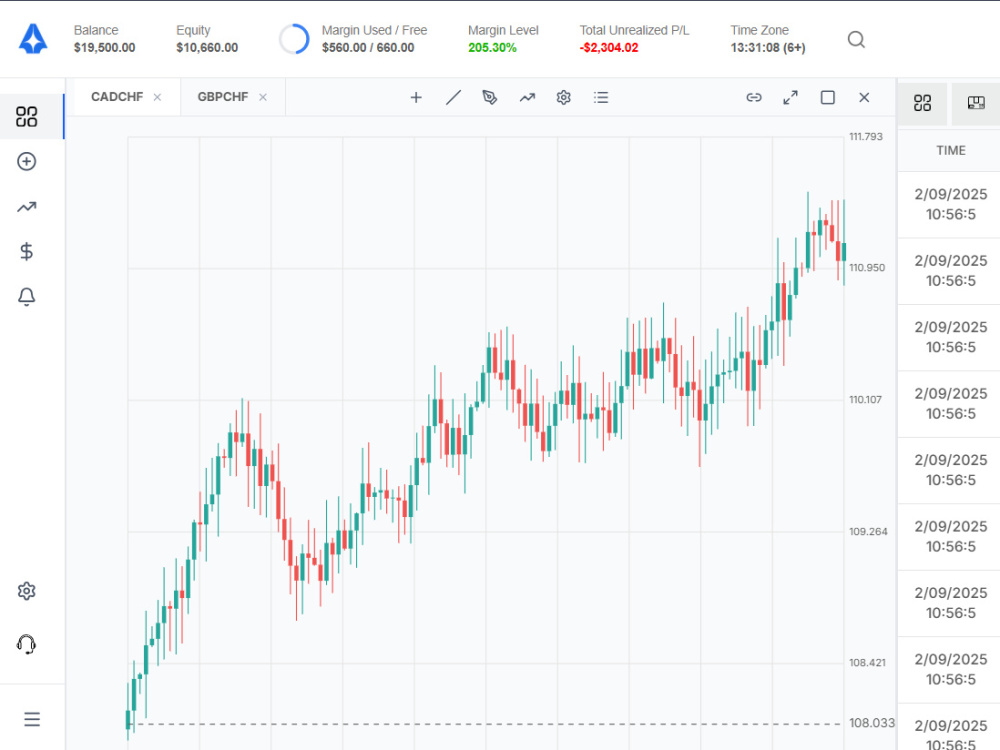The width and height of the screenshot is (1000, 750).
Task: Click the 108.033 current price label
Action: tap(872, 723)
